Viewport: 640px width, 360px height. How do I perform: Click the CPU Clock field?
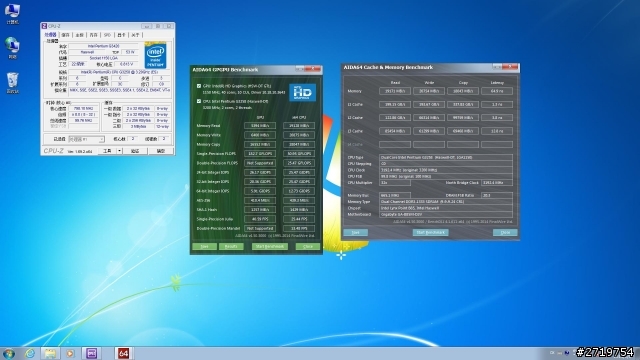coord(446,170)
